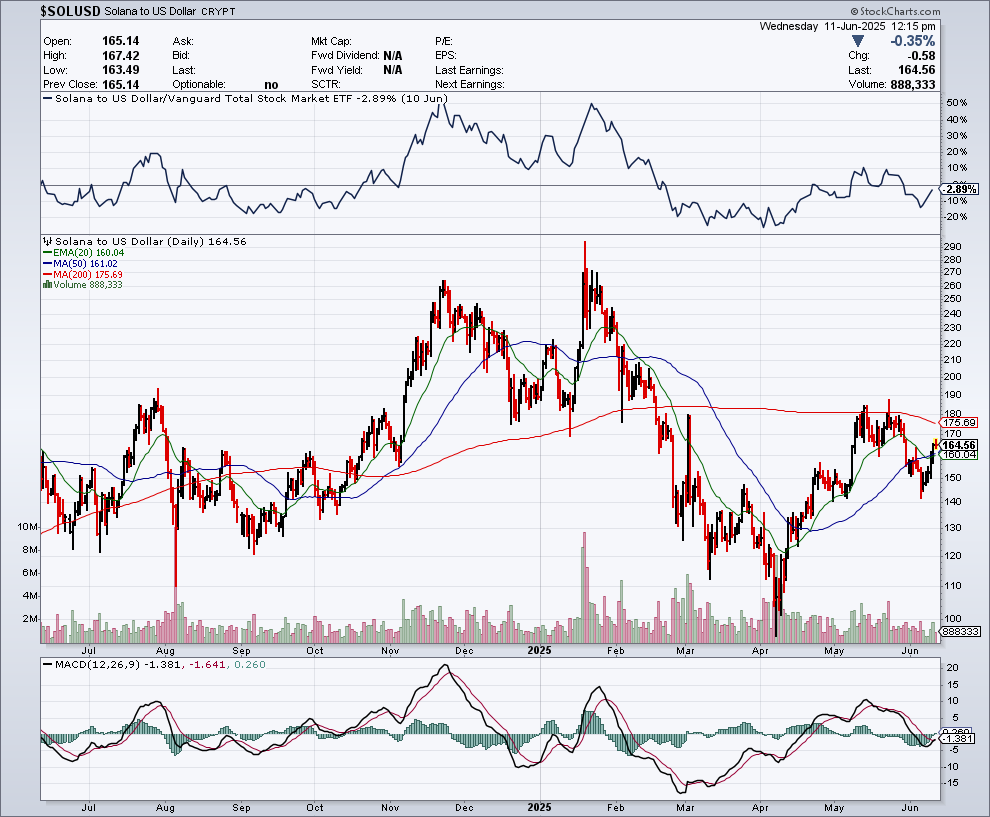Viewport: 990px width, 817px height.
Task: Click the EMA(20) 160.04 legend entry
Action: [88, 253]
